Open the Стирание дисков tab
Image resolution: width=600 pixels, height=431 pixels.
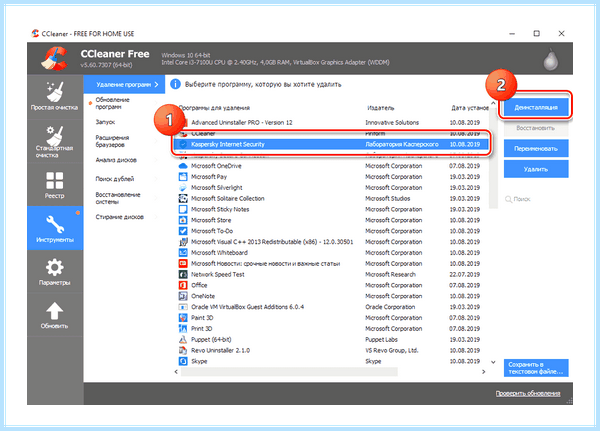click(x=122, y=217)
